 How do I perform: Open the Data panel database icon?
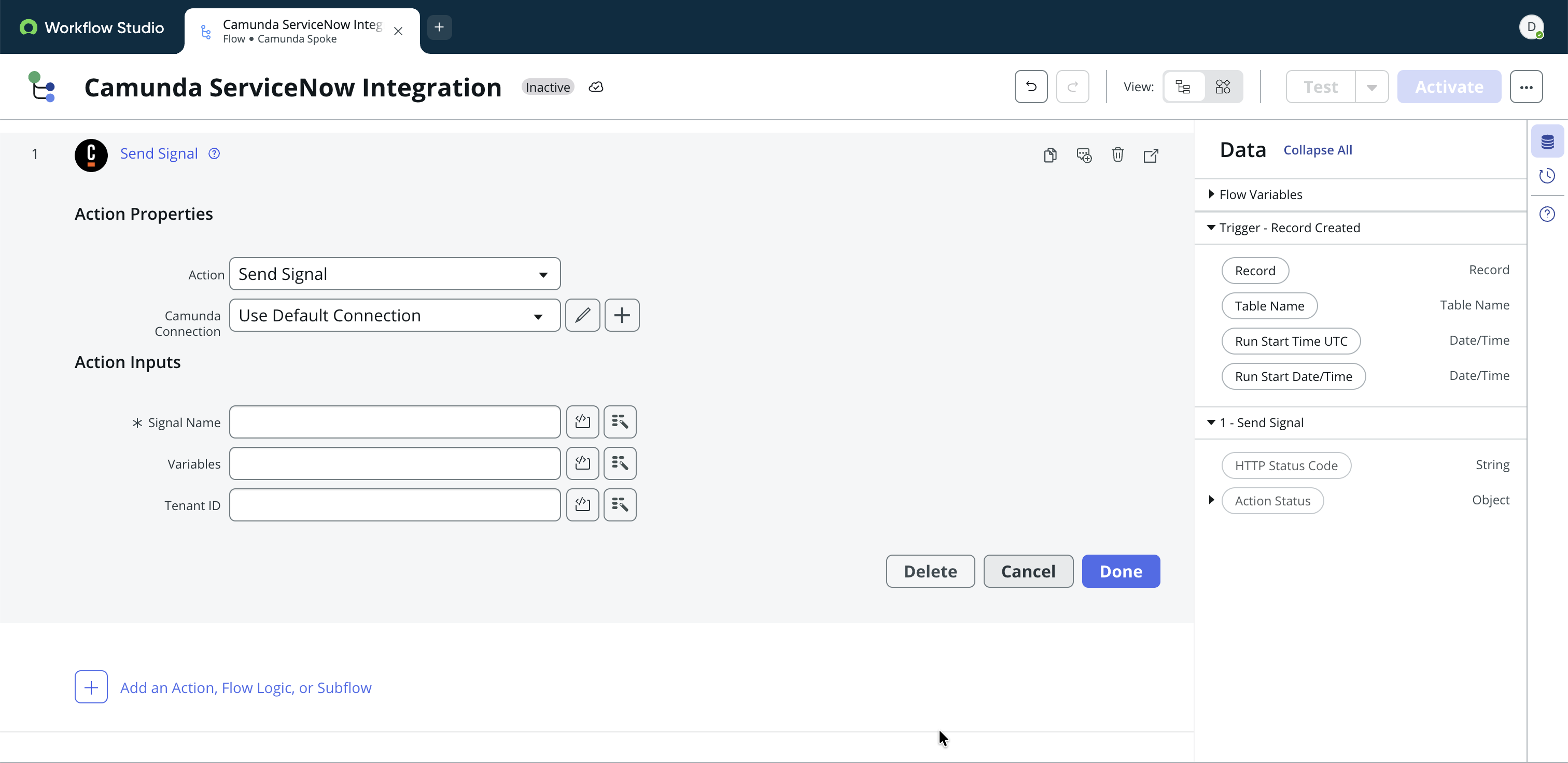(x=1547, y=142)
